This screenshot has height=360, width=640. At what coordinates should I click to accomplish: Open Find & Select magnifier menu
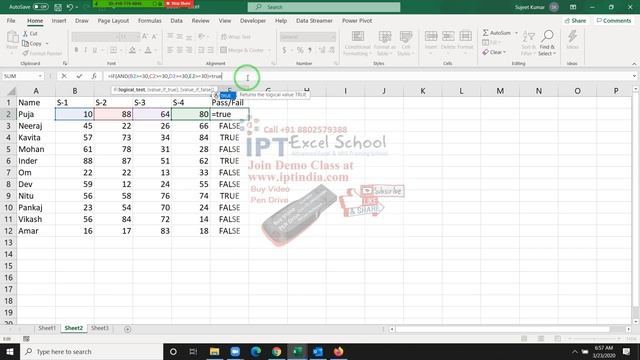547,43
